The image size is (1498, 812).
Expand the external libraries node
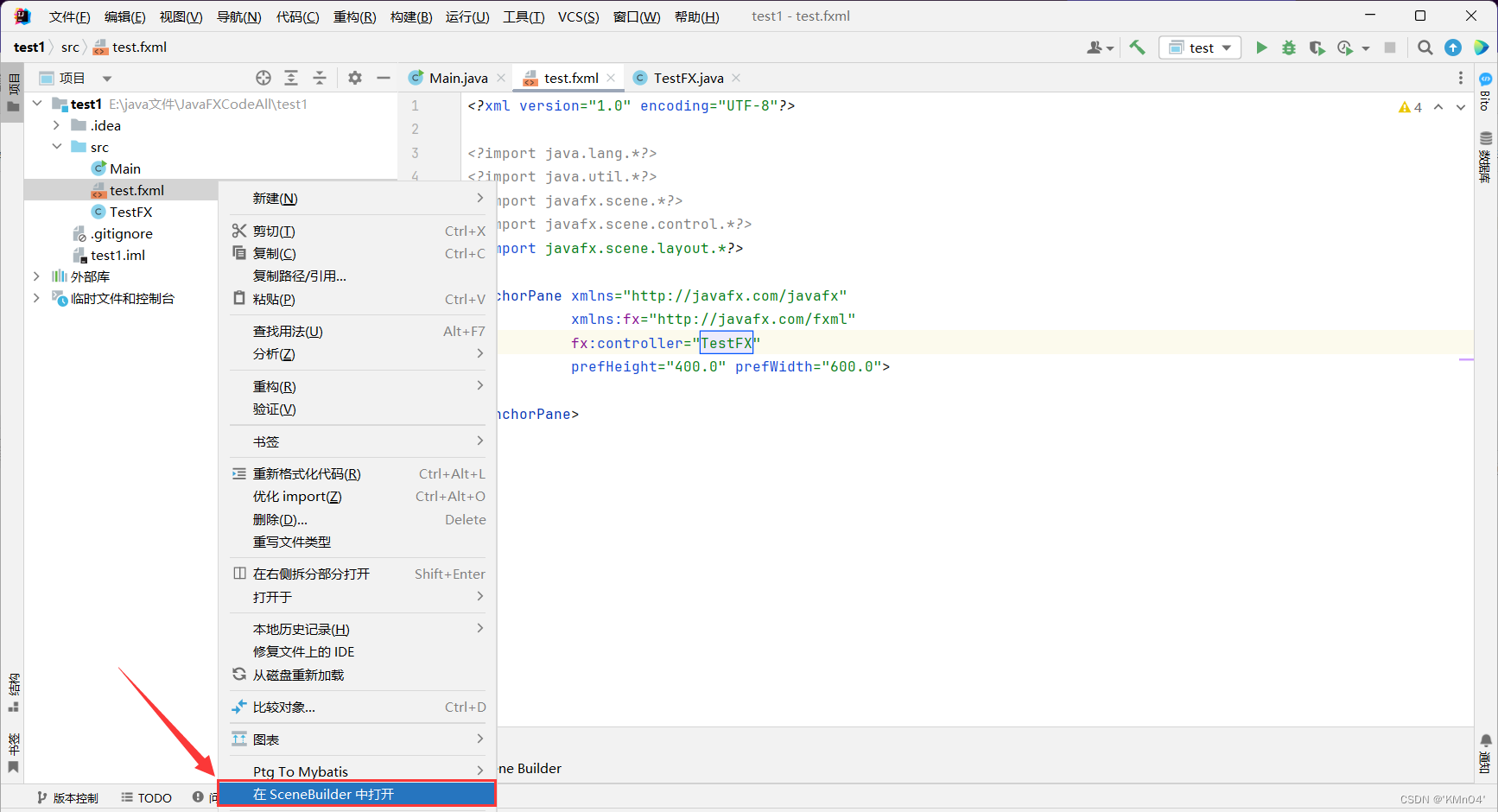pos(36,276)
